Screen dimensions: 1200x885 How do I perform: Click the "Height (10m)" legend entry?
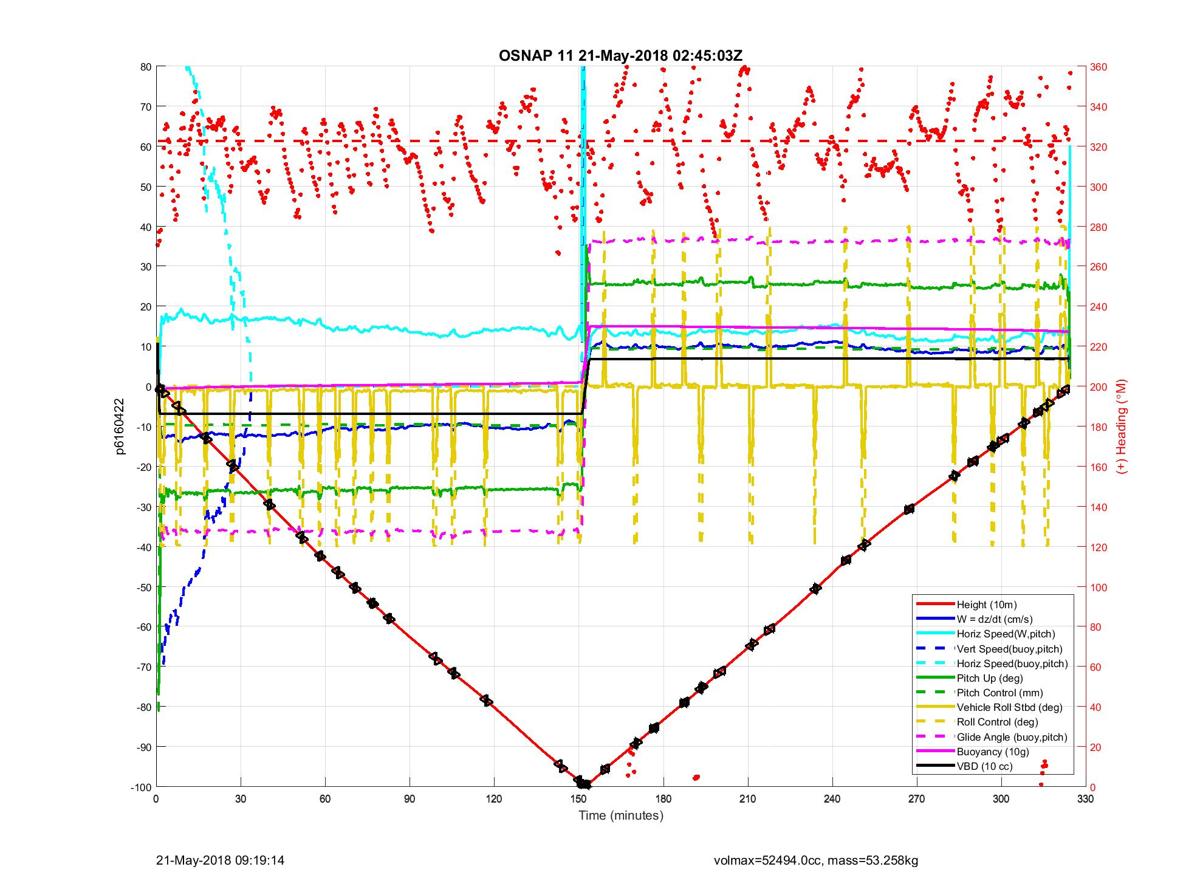(985, 604)
